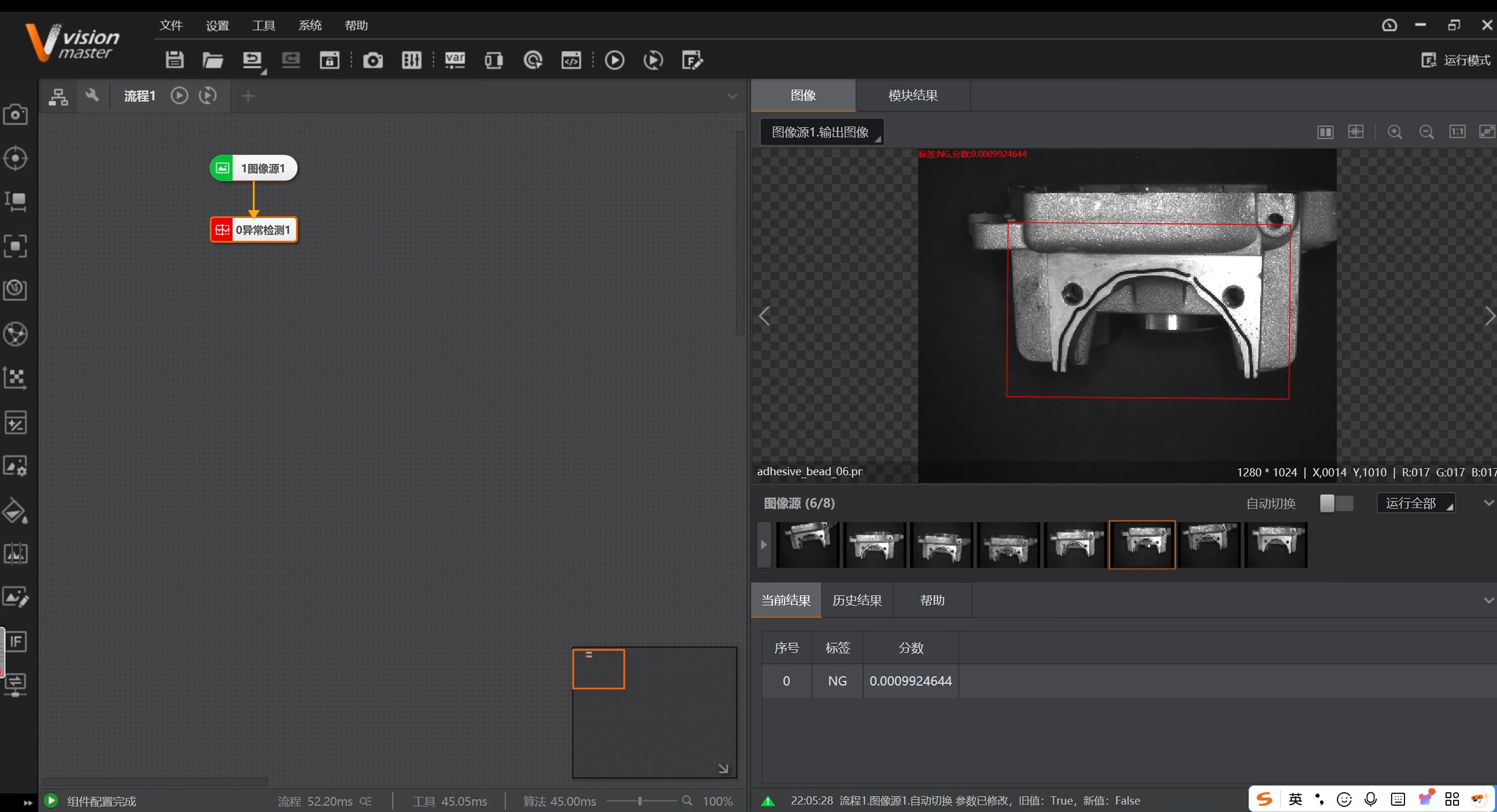Switch to the 模块结果 tab
Image resolution: width=1497 pixels, height=812 pixels.
coord(913,95)
